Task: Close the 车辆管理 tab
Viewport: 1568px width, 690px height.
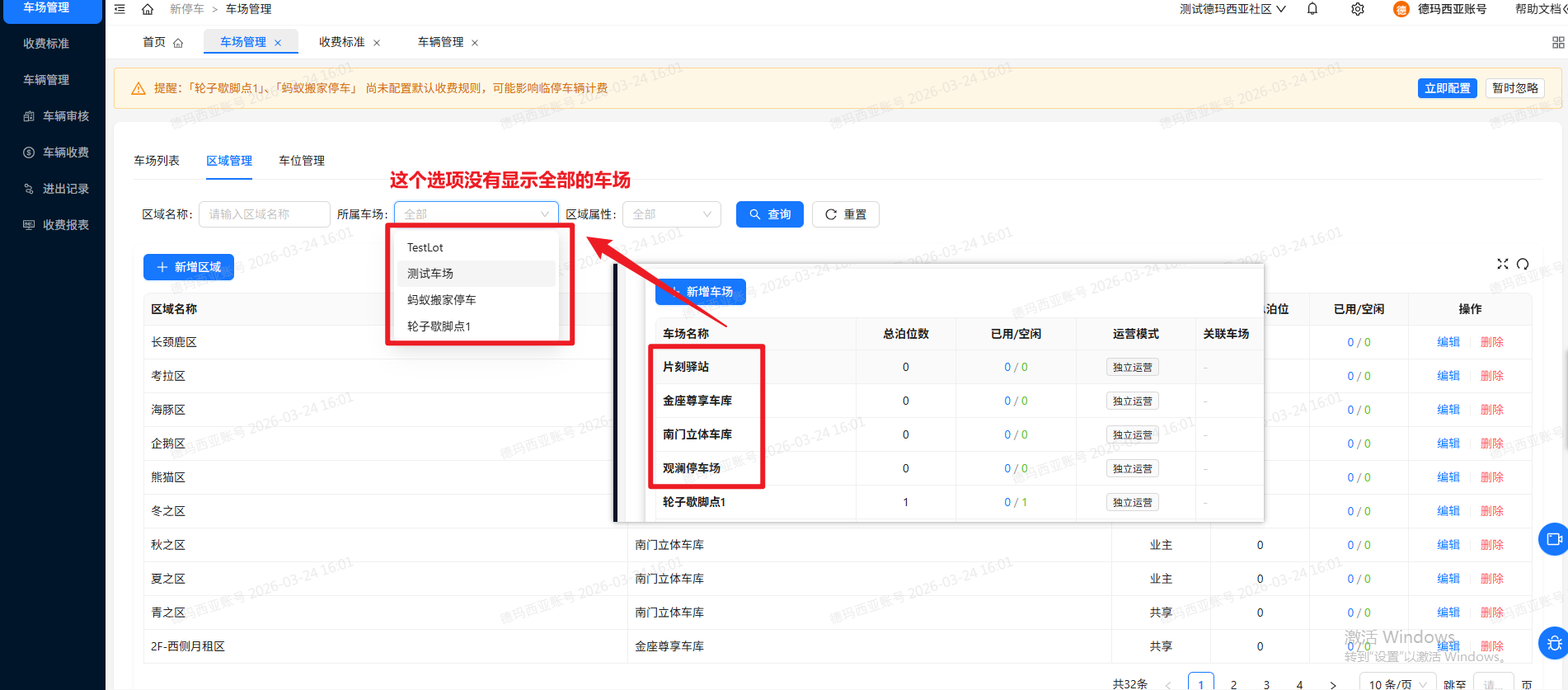Action: point(475,43)
